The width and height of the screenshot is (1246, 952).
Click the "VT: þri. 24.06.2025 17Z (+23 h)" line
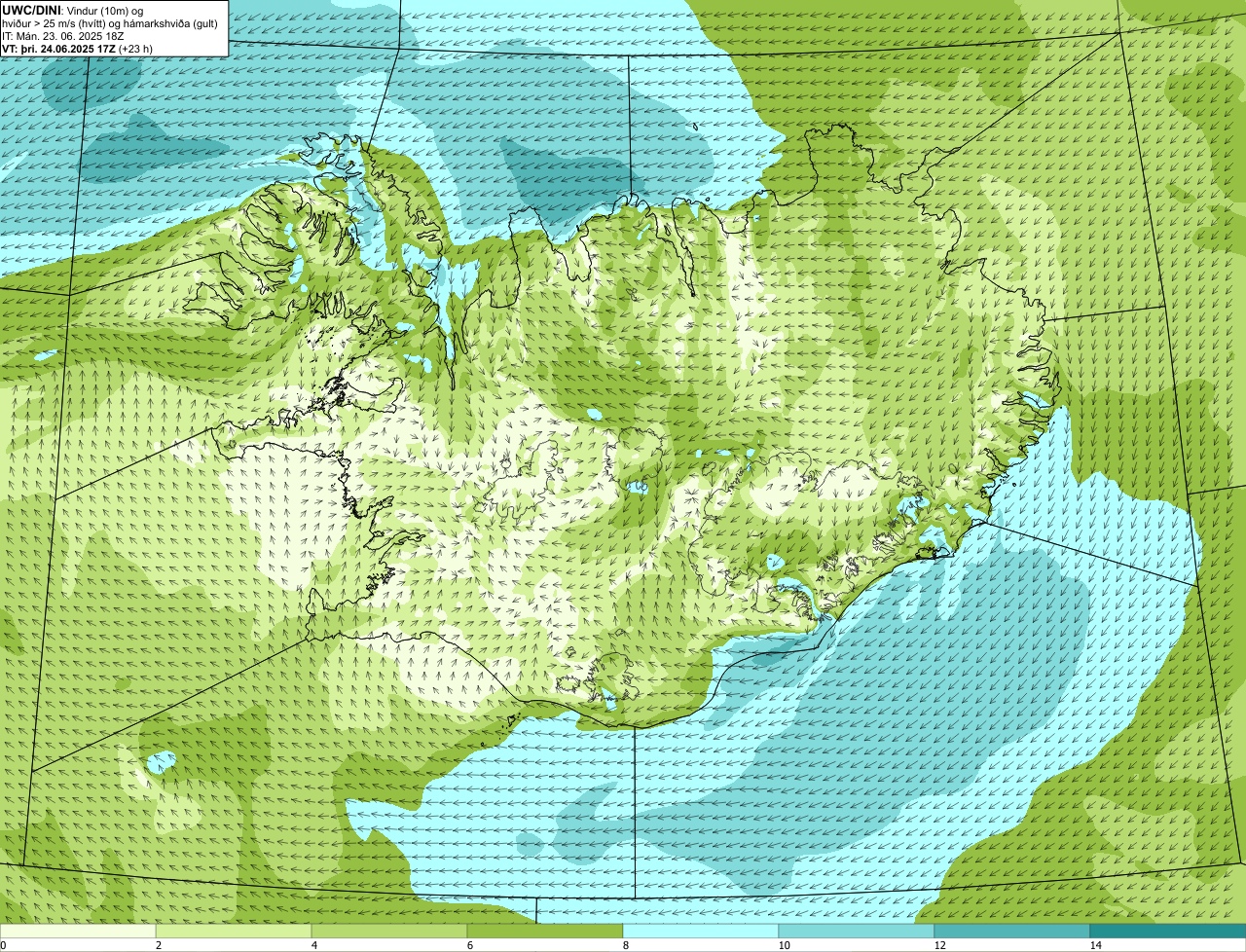pos(78,49)
